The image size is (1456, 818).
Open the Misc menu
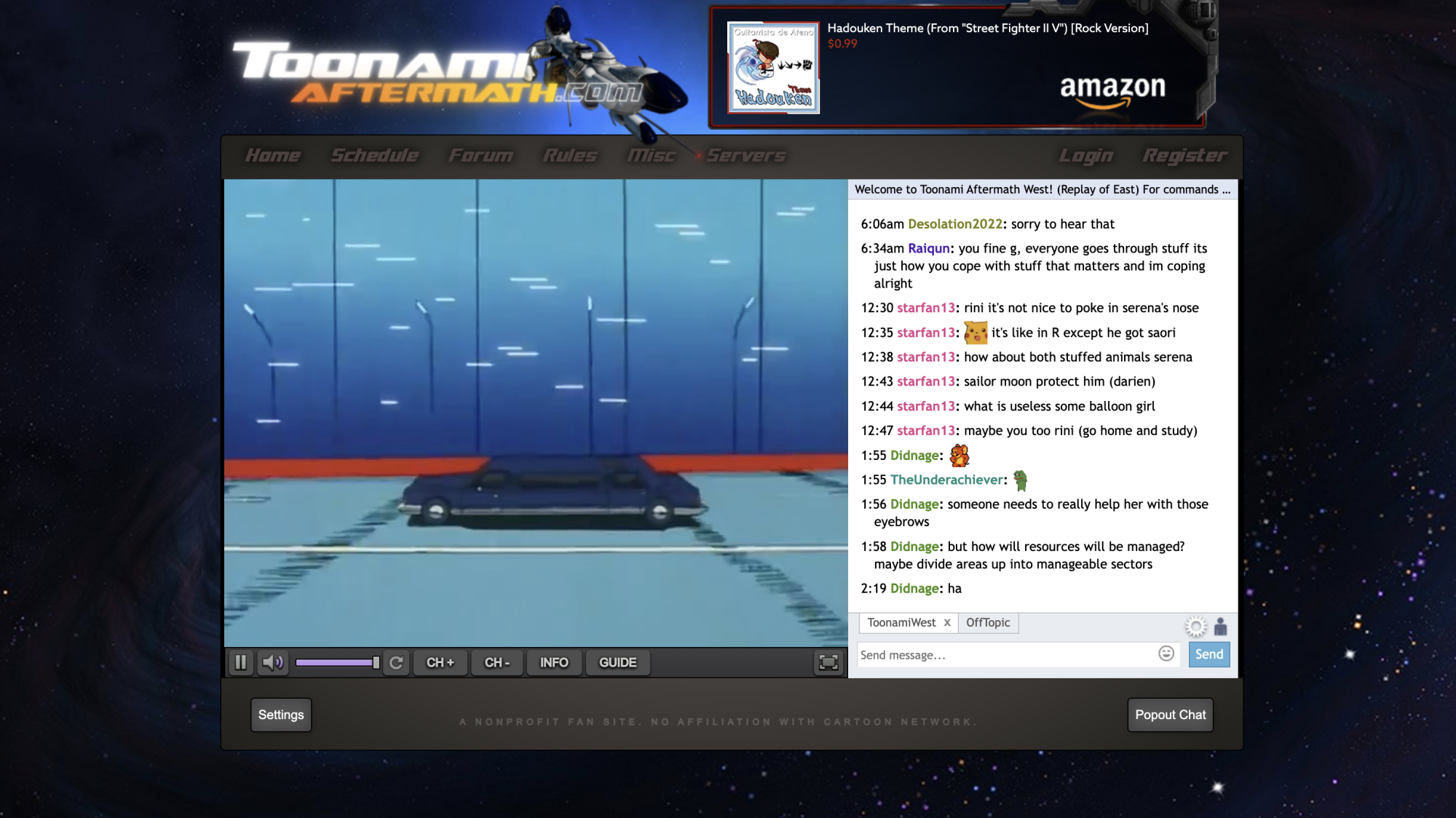[652, 156]
